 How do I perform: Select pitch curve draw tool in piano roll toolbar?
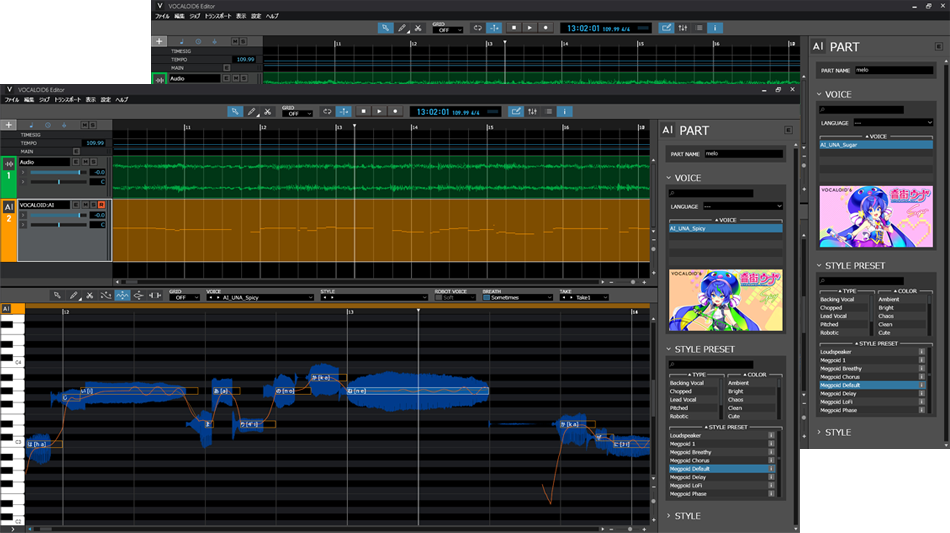(105, 296)
